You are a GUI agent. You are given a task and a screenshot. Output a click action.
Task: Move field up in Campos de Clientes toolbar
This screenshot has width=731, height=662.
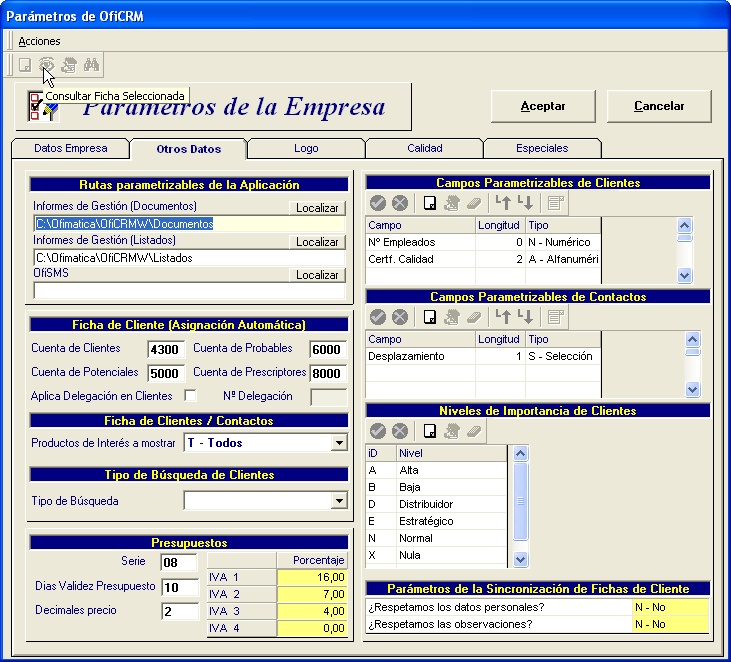point(503,203)
